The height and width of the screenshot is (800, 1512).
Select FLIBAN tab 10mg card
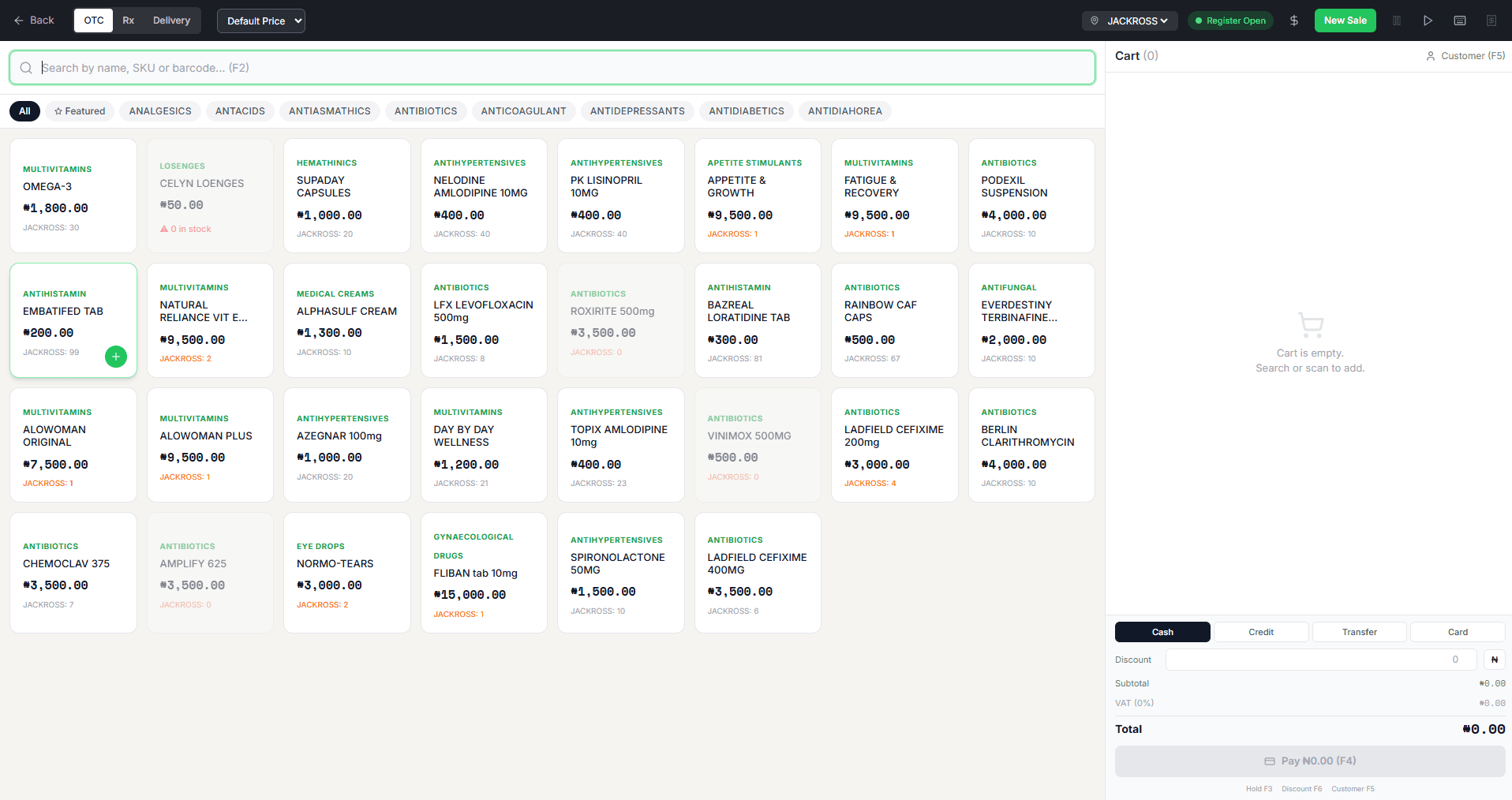click(x=484, y=573)
